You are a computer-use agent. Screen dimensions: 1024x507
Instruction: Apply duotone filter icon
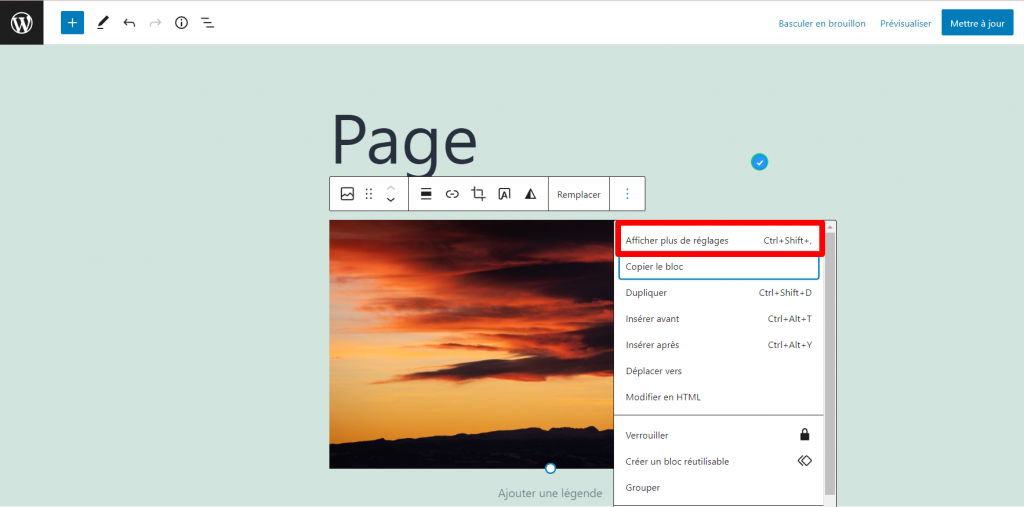[530, 194]
